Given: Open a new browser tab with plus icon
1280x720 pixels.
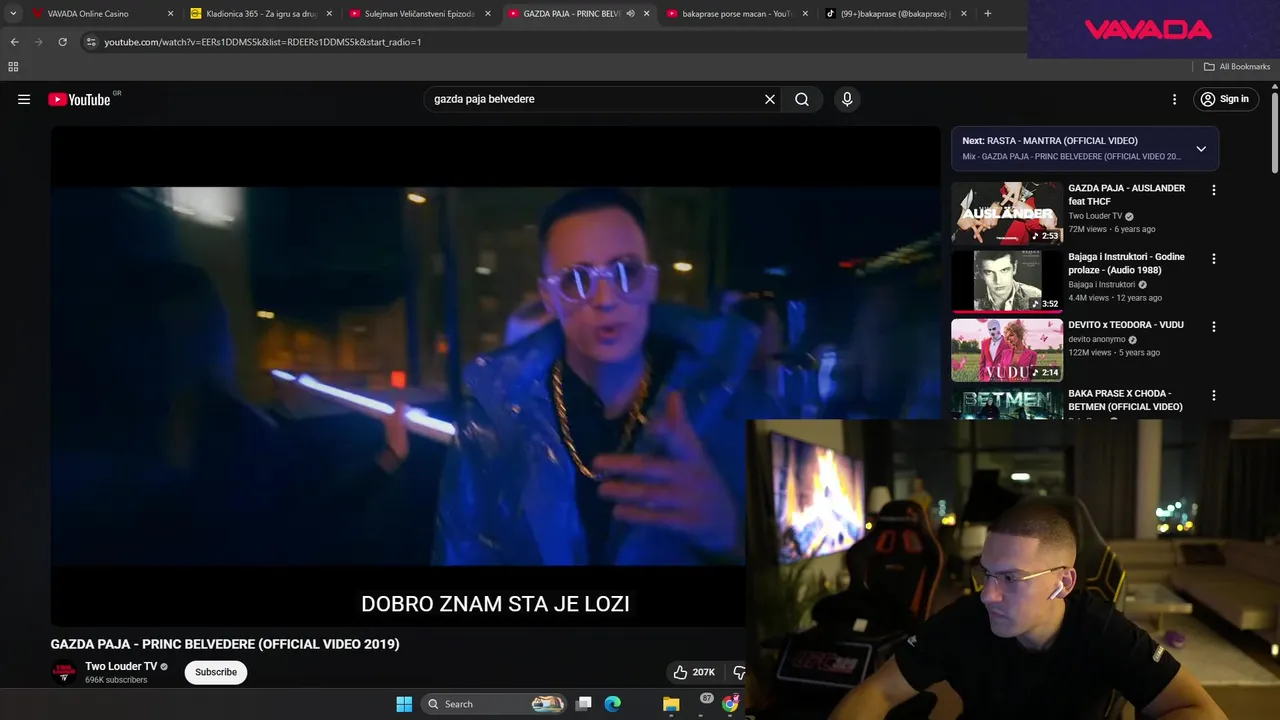Looking at the screenshot, I should tap(988, 14).
